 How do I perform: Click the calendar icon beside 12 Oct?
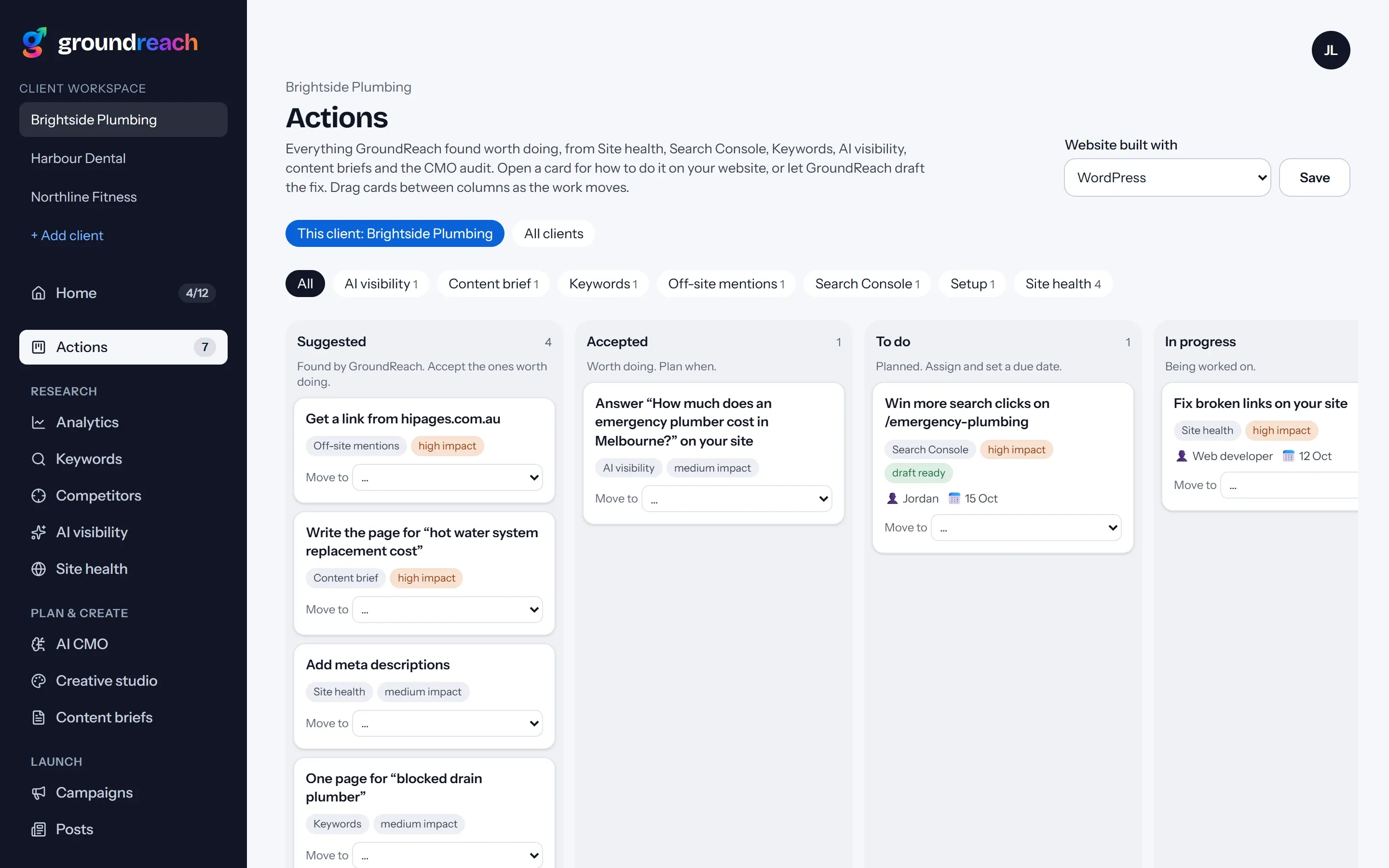point(1288,456)
